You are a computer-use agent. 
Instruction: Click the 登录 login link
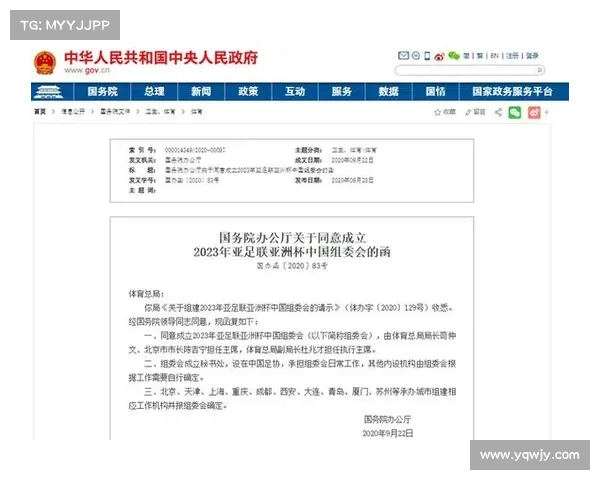tap(532, 56)
